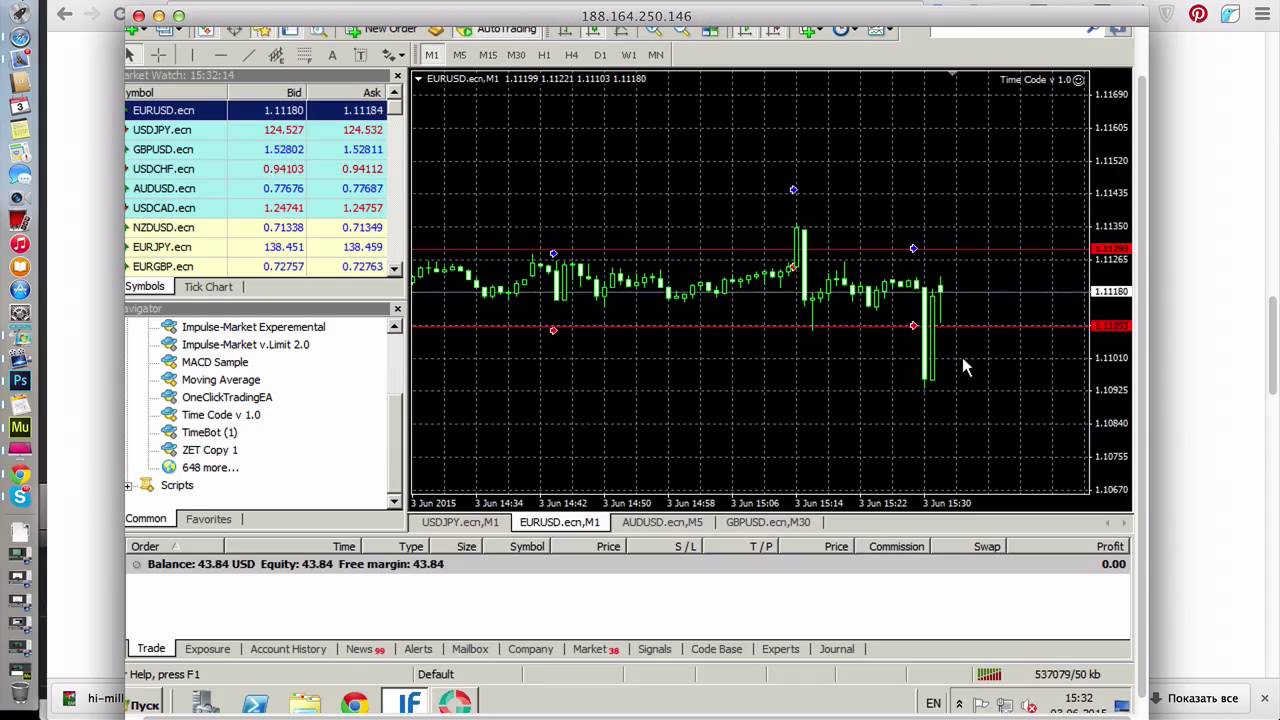Switch chart to D1 timeframe
This screenshot has width=1280, height=720.
(x=600, y=55)
